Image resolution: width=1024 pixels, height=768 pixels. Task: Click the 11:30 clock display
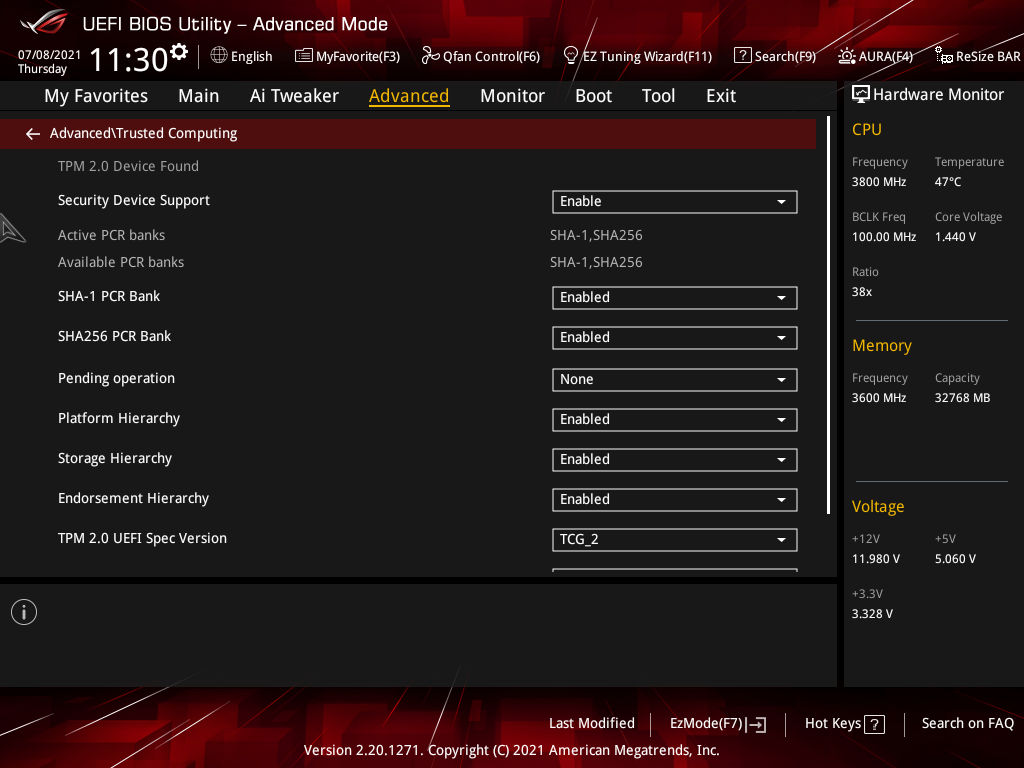pos(129,59)
